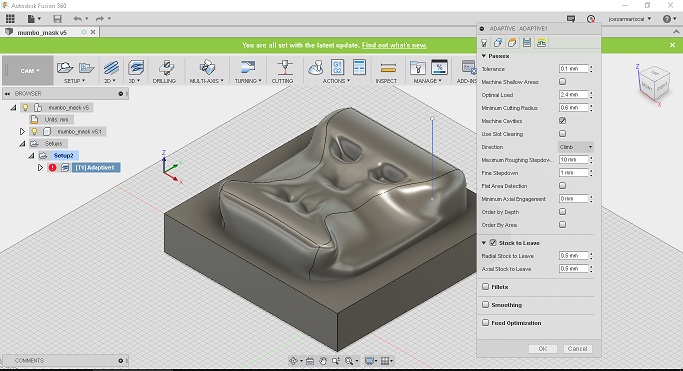Switch to the Heights tab in Adaptive dialog

(x=512, y=43)
